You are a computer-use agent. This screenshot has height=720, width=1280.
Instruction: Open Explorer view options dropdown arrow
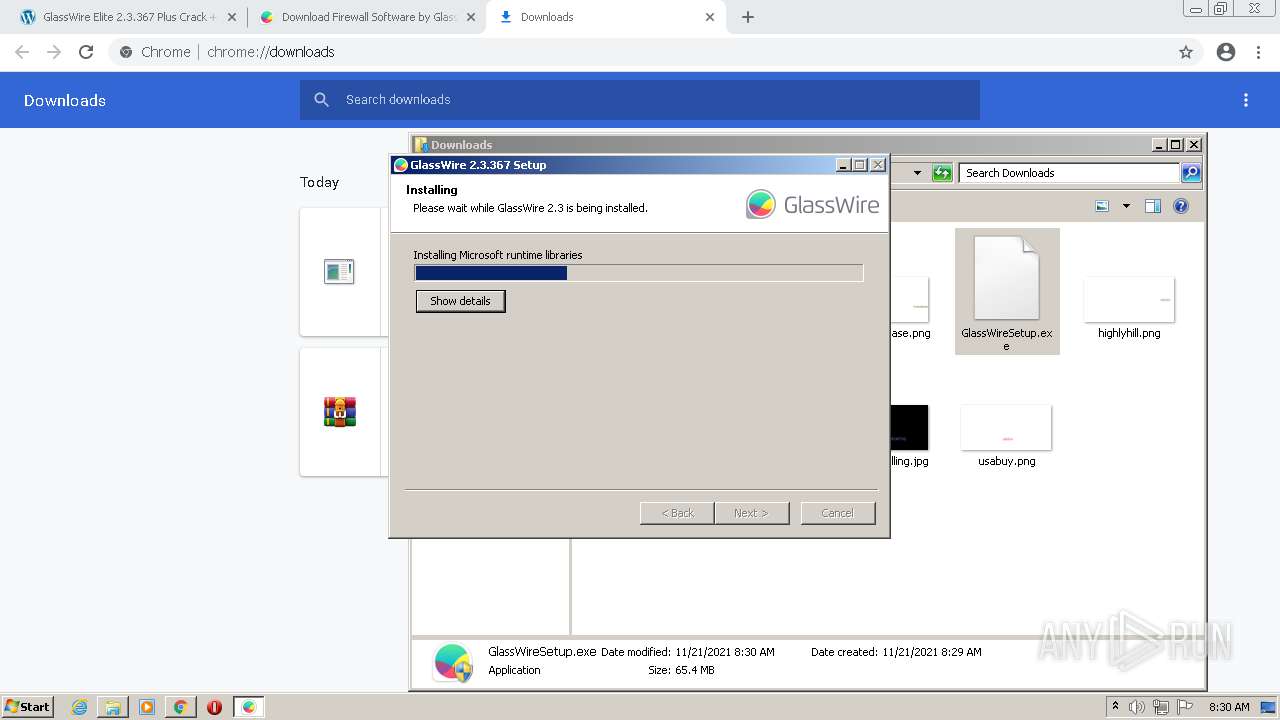coord(1126,206)
